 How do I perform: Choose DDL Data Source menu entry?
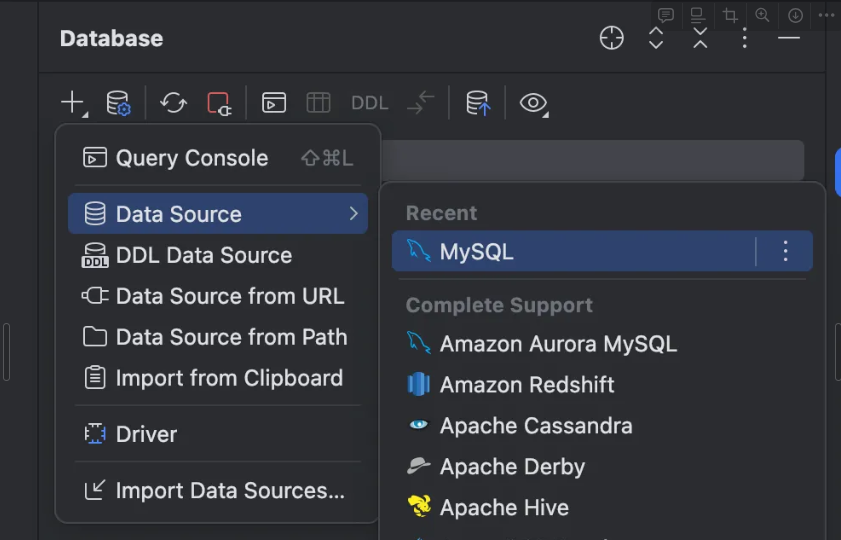(x=203, y=255)
